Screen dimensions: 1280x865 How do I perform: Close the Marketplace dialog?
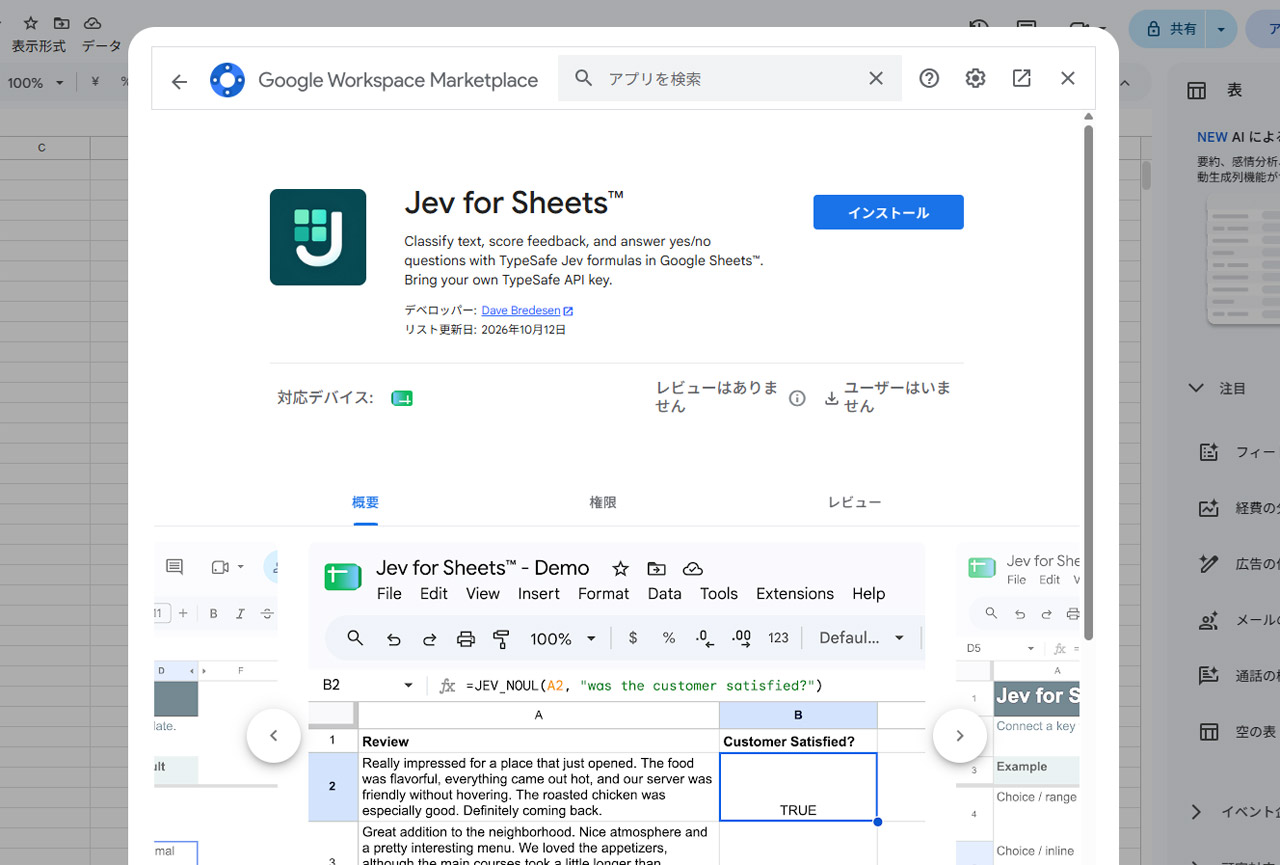tap(1068, 78)
